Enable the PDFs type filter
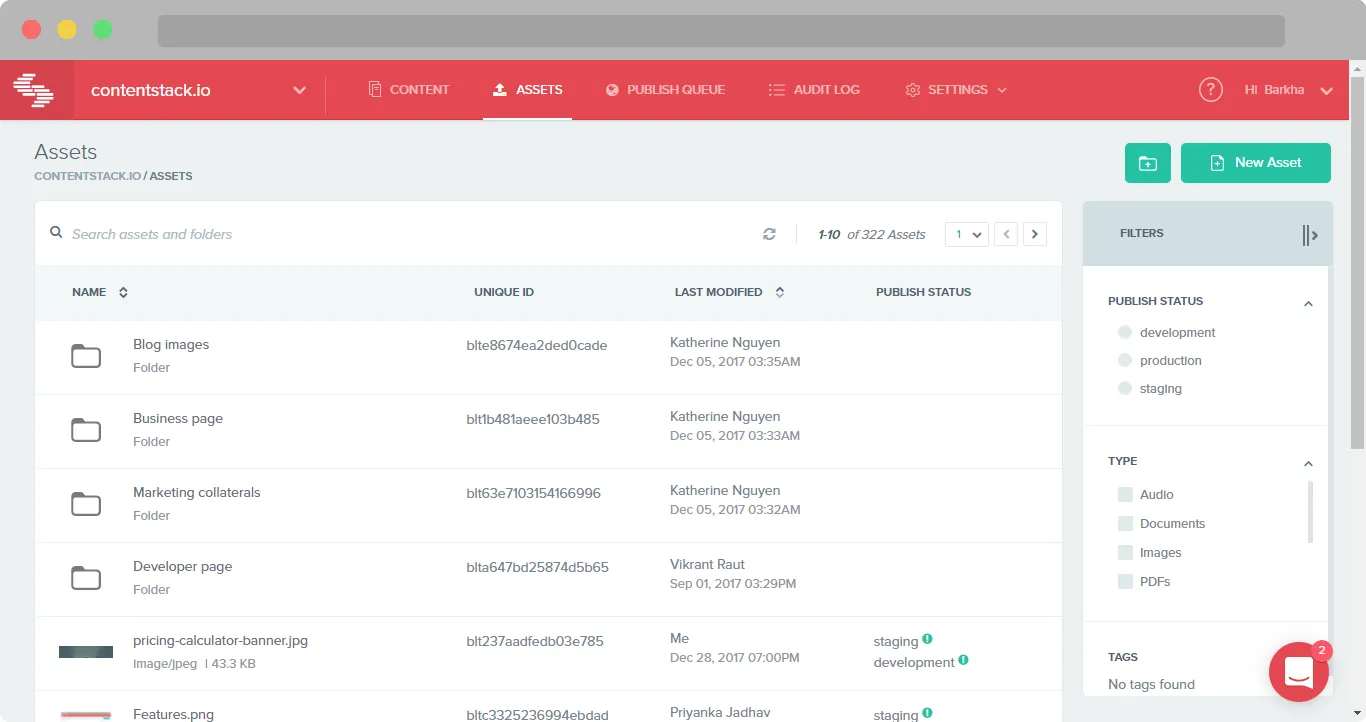1366x722 pixels. coord(1123,581)
